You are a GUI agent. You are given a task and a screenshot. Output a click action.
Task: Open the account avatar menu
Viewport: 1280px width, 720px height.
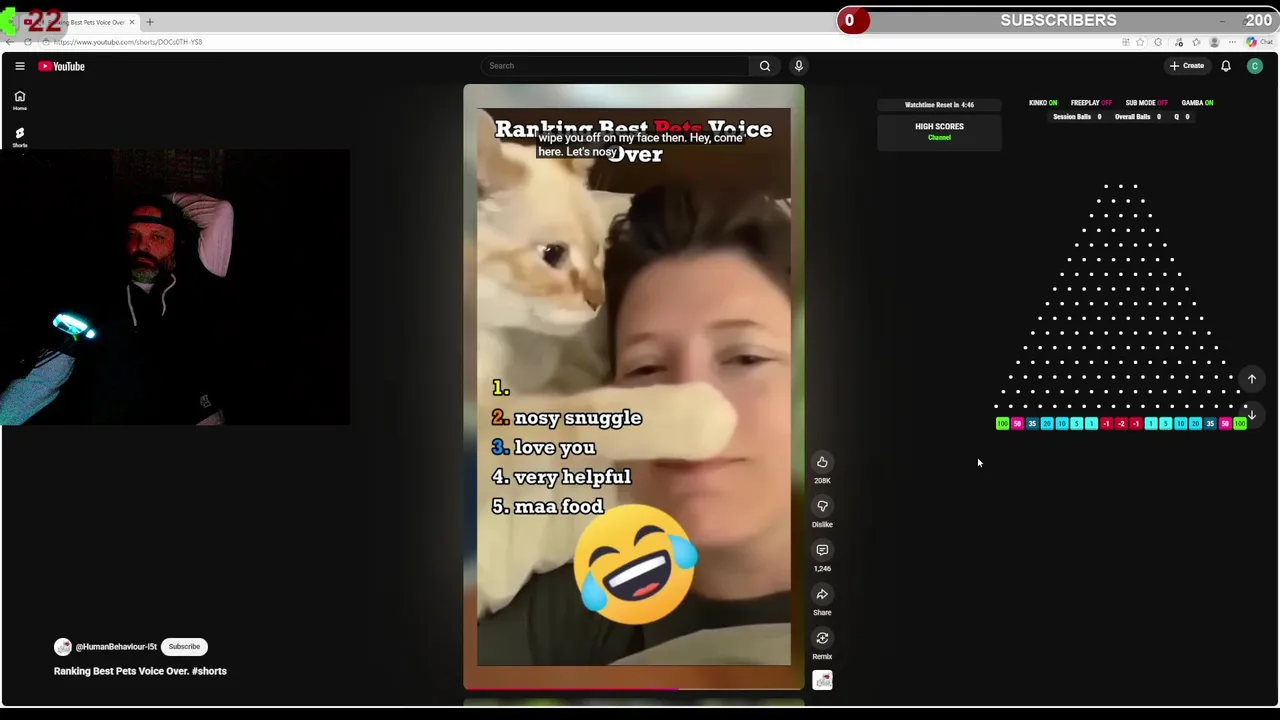(1255, 66)
